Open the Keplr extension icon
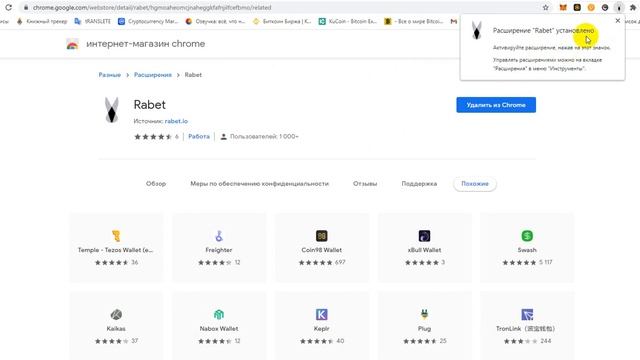 tap(322, 314)
